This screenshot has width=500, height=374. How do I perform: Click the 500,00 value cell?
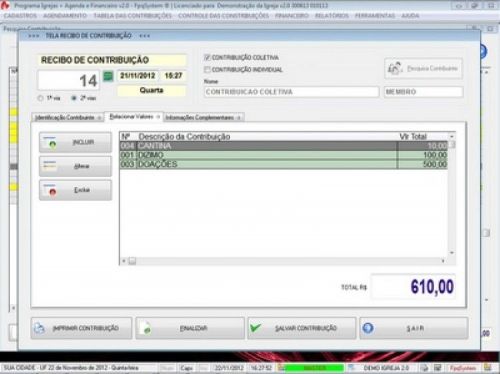click(423, 164)
